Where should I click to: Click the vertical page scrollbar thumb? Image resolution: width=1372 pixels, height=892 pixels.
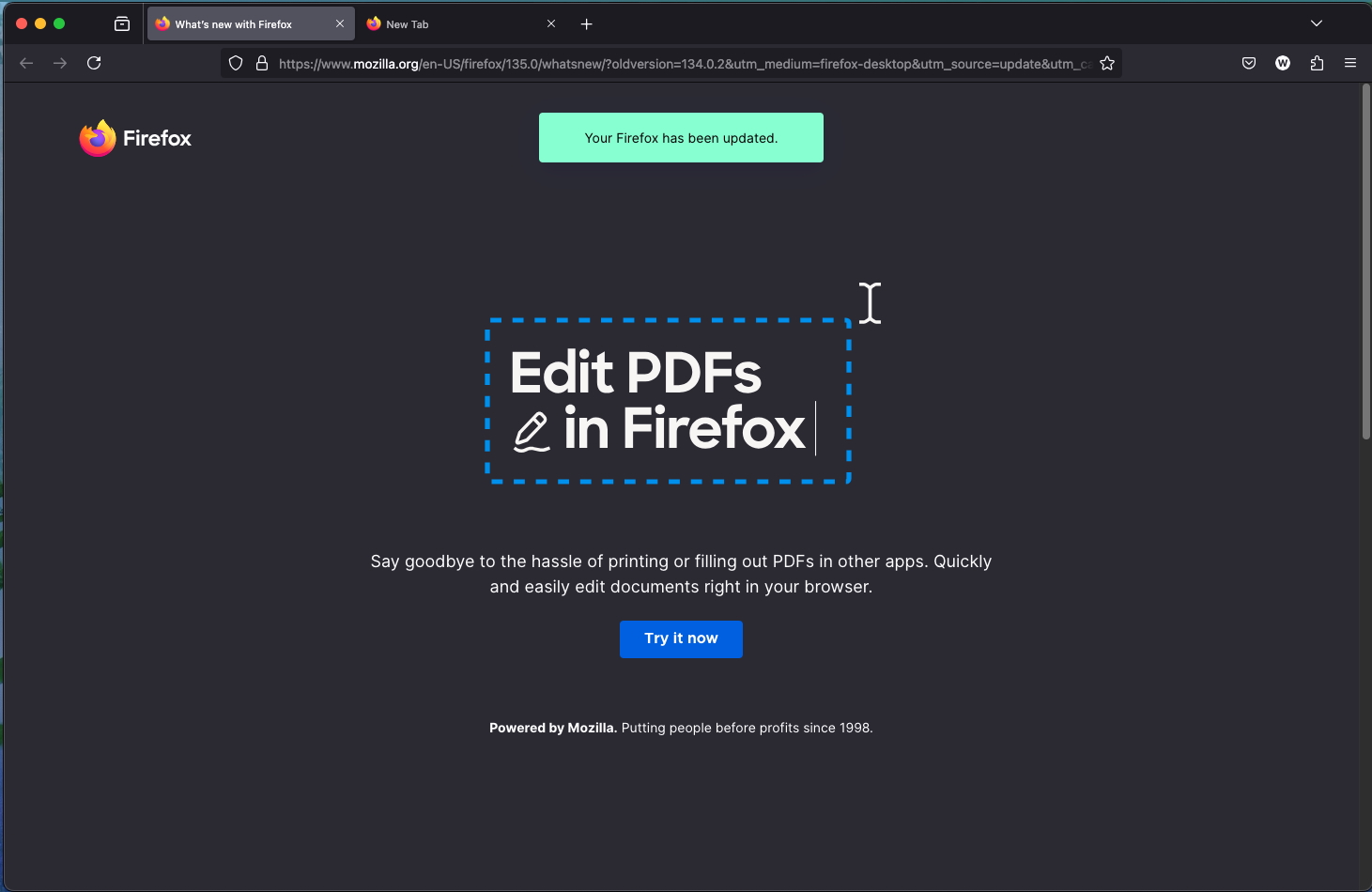click(x=1365, y=261)
